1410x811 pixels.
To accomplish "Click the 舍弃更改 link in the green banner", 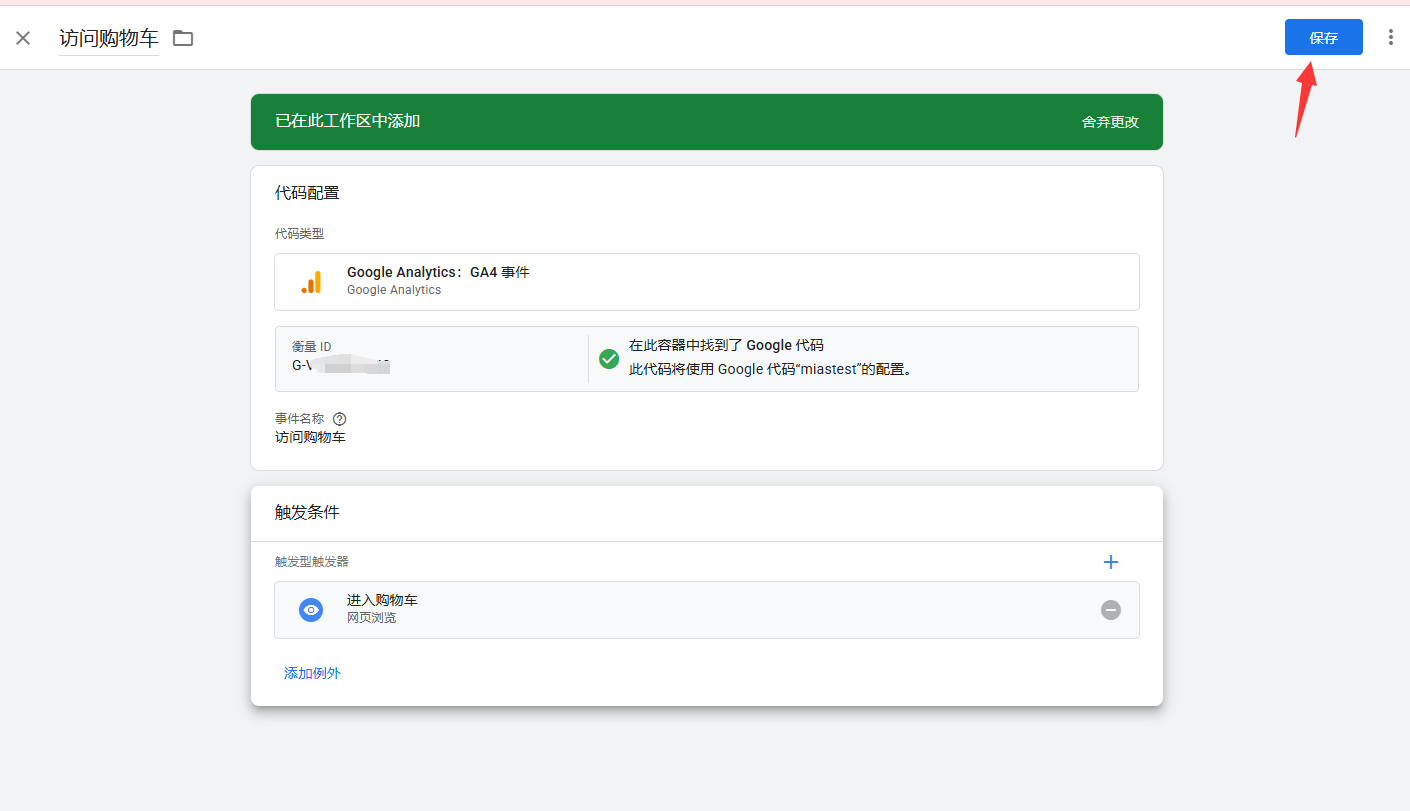I will click(x=1110, y=122).
